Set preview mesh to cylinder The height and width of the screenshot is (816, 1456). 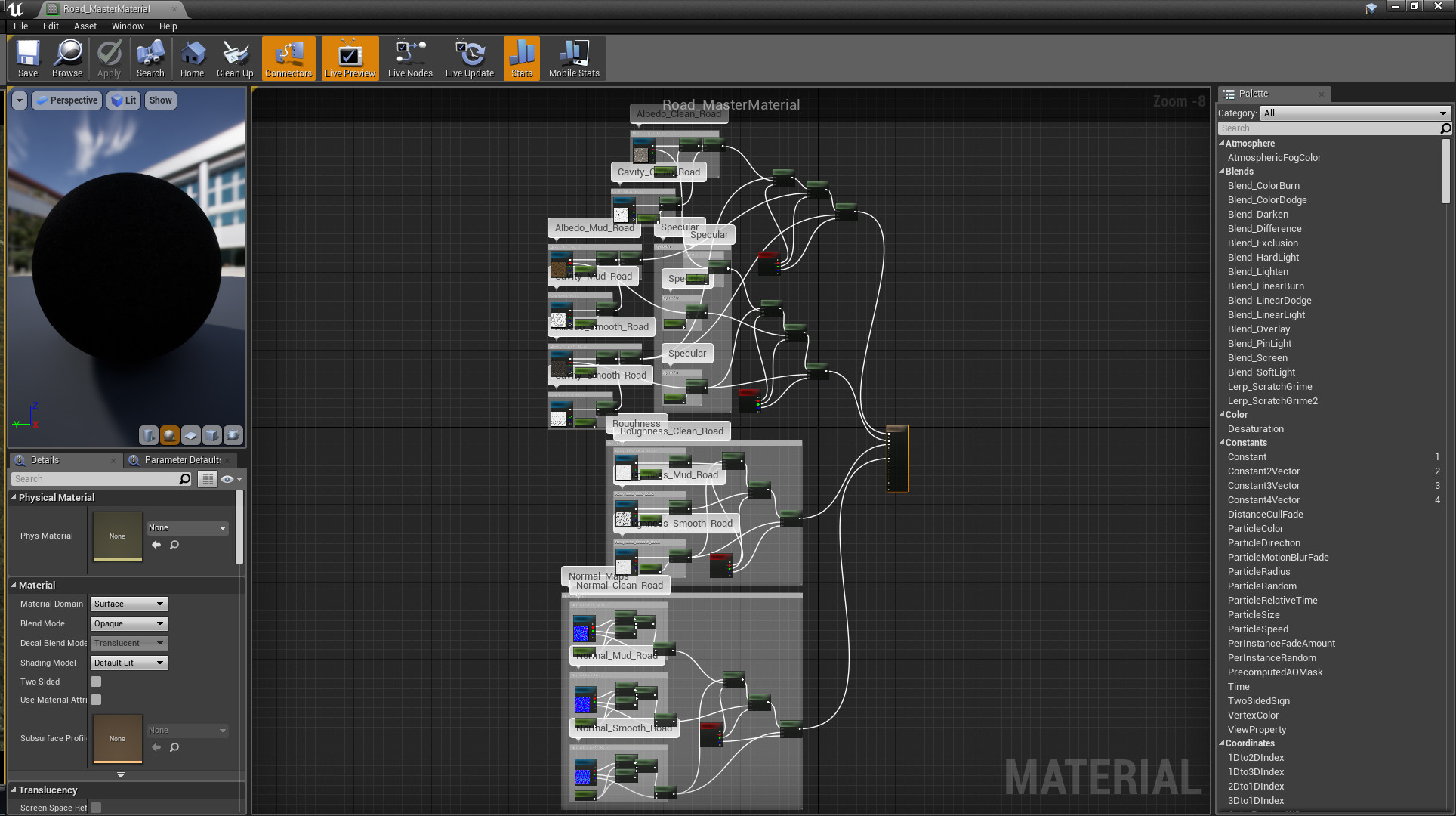149,435
